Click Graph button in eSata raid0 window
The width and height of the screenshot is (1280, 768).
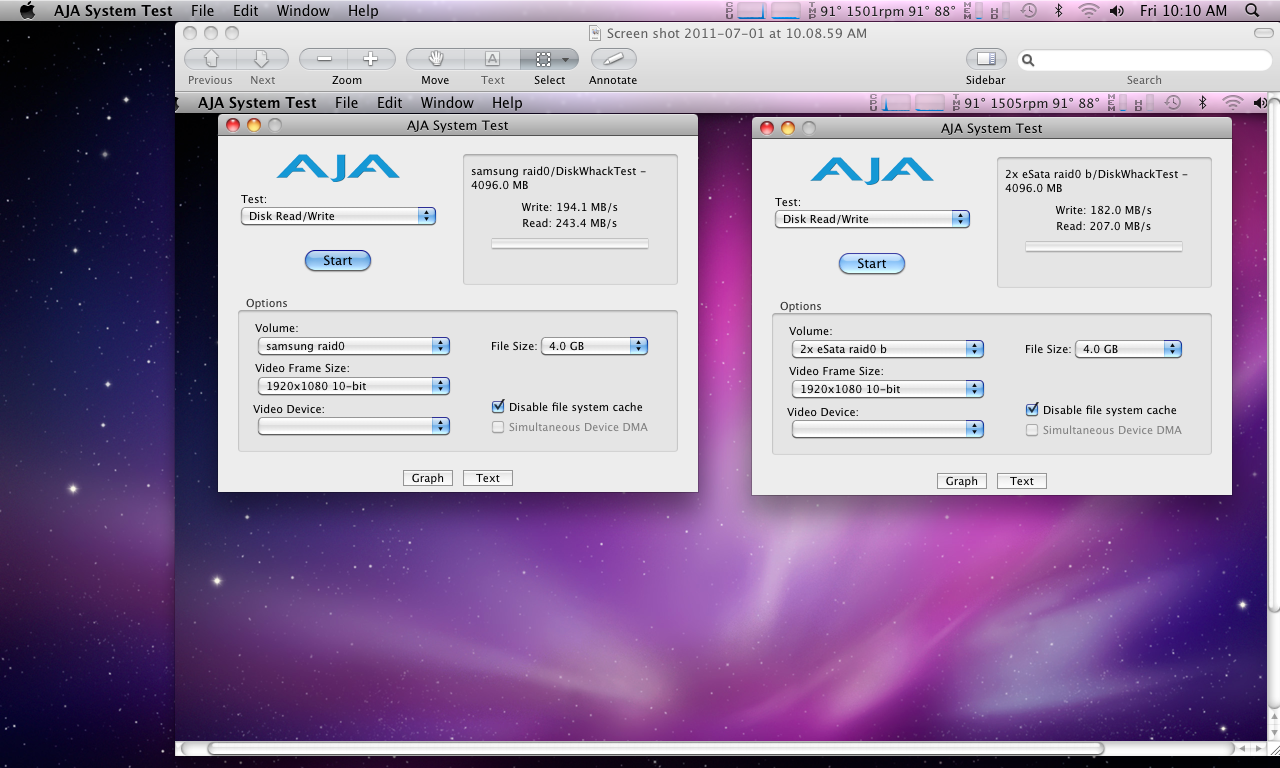point(962,481)
